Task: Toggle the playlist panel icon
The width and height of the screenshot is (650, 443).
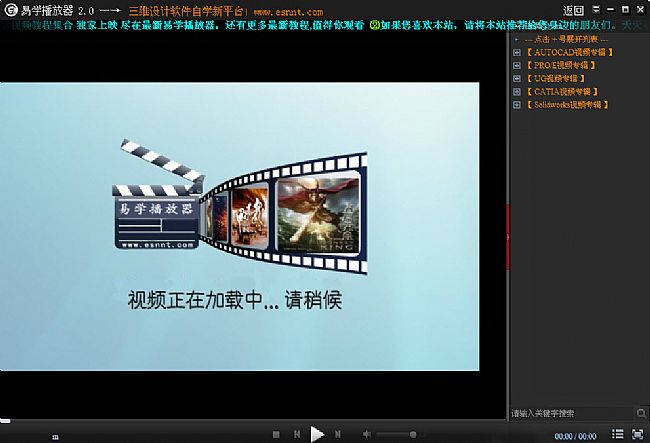Action: coord(618,434)
